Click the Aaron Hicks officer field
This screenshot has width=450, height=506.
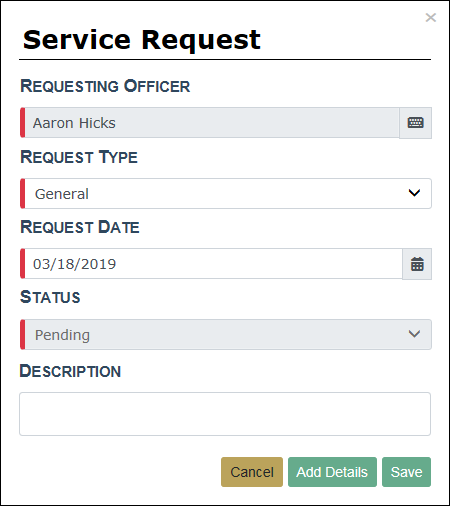point(210,123)
